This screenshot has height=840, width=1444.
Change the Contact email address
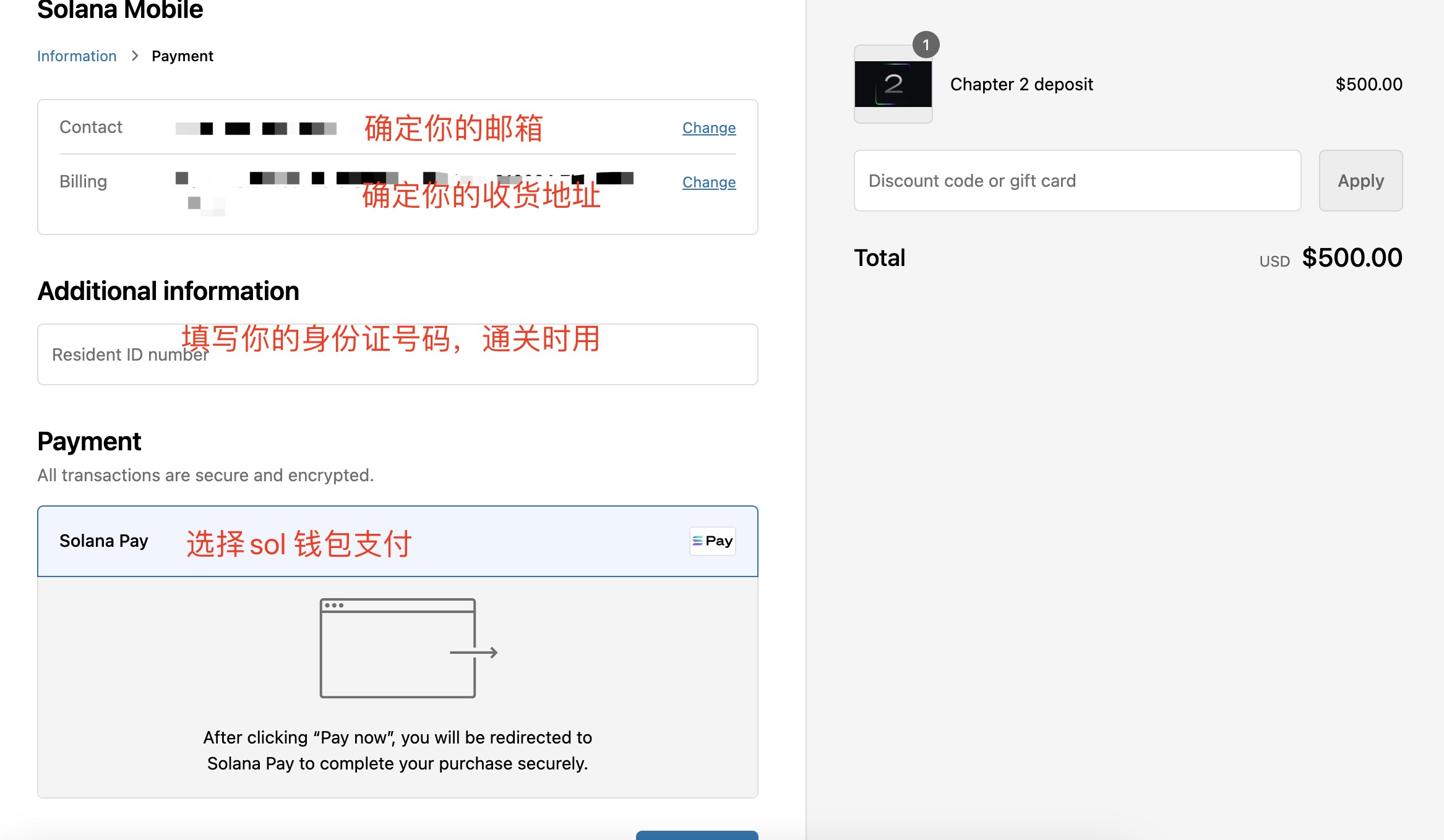click(709, 128)
